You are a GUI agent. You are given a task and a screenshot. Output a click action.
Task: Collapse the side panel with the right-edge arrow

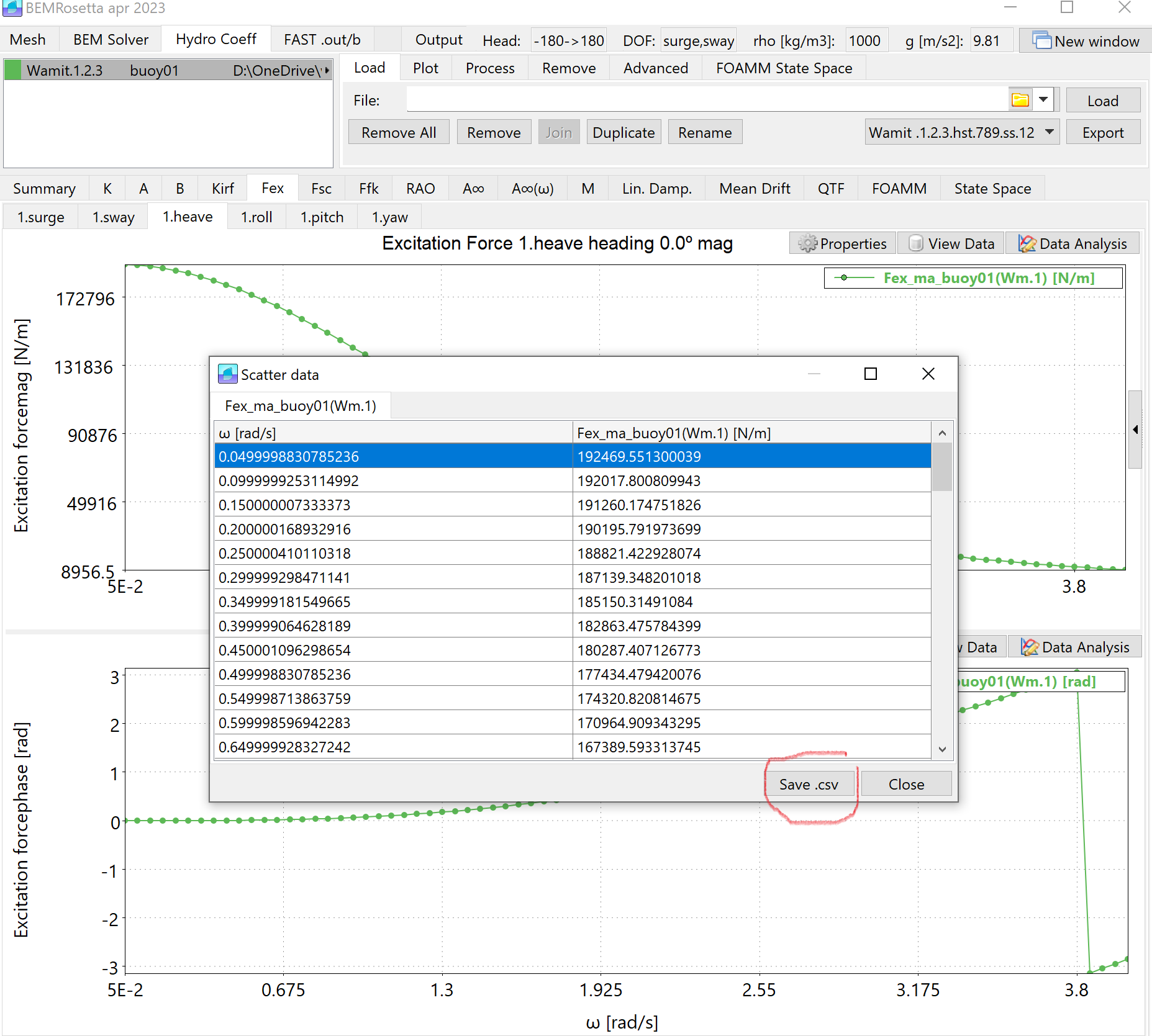click(1136, 428)
